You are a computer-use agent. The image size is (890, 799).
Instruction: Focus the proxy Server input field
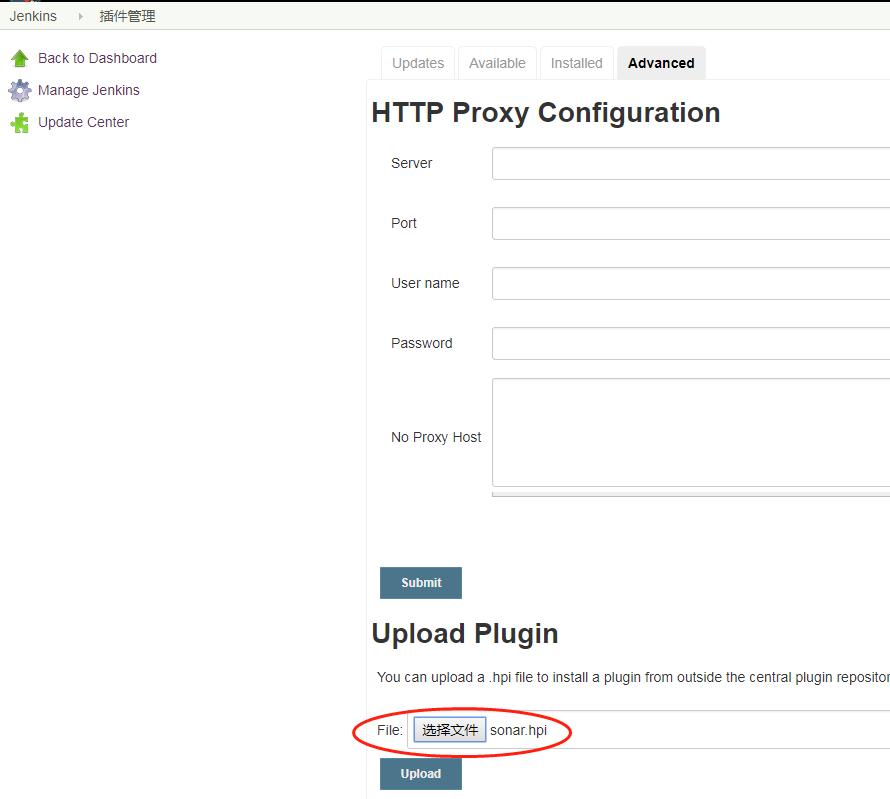690,164
